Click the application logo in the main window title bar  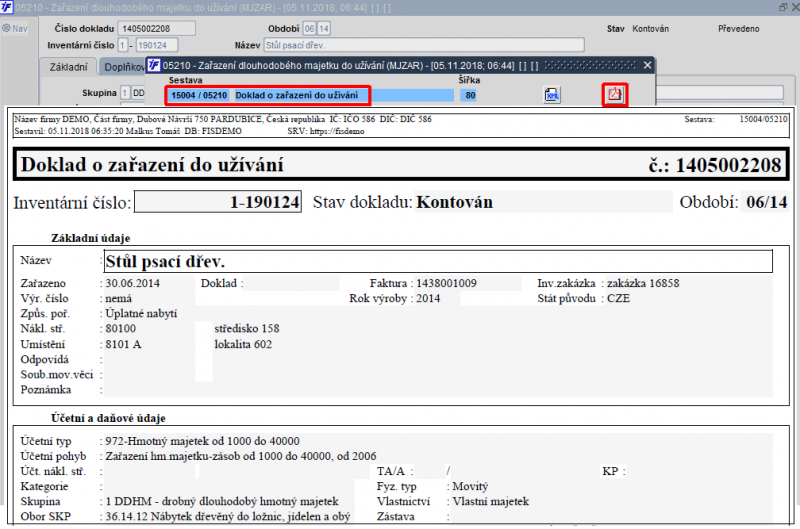[8, 7]
